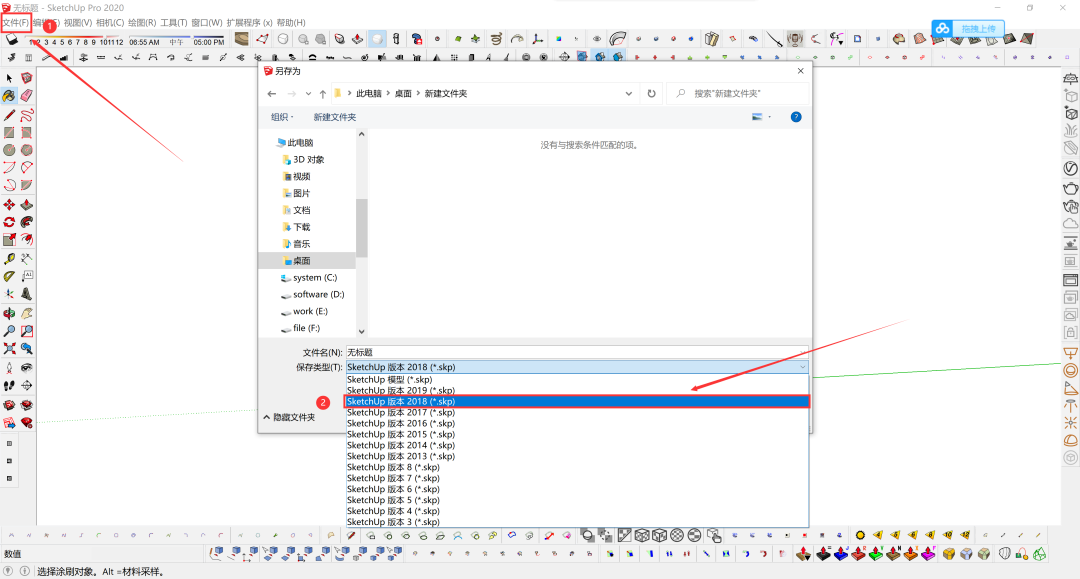Open the view options dropdown arrow
The image size is (1080, 579).
tap(769, 117)
